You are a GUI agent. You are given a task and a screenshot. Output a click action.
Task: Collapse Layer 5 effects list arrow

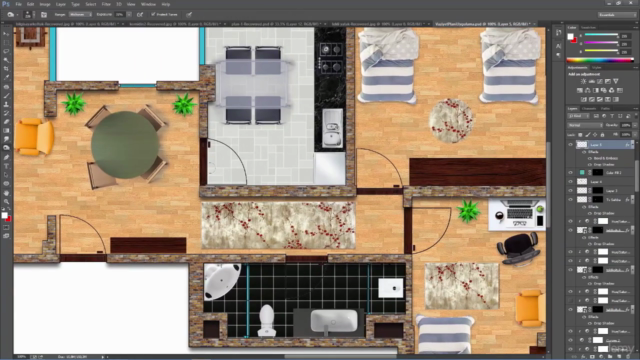[x=632, y=144]
